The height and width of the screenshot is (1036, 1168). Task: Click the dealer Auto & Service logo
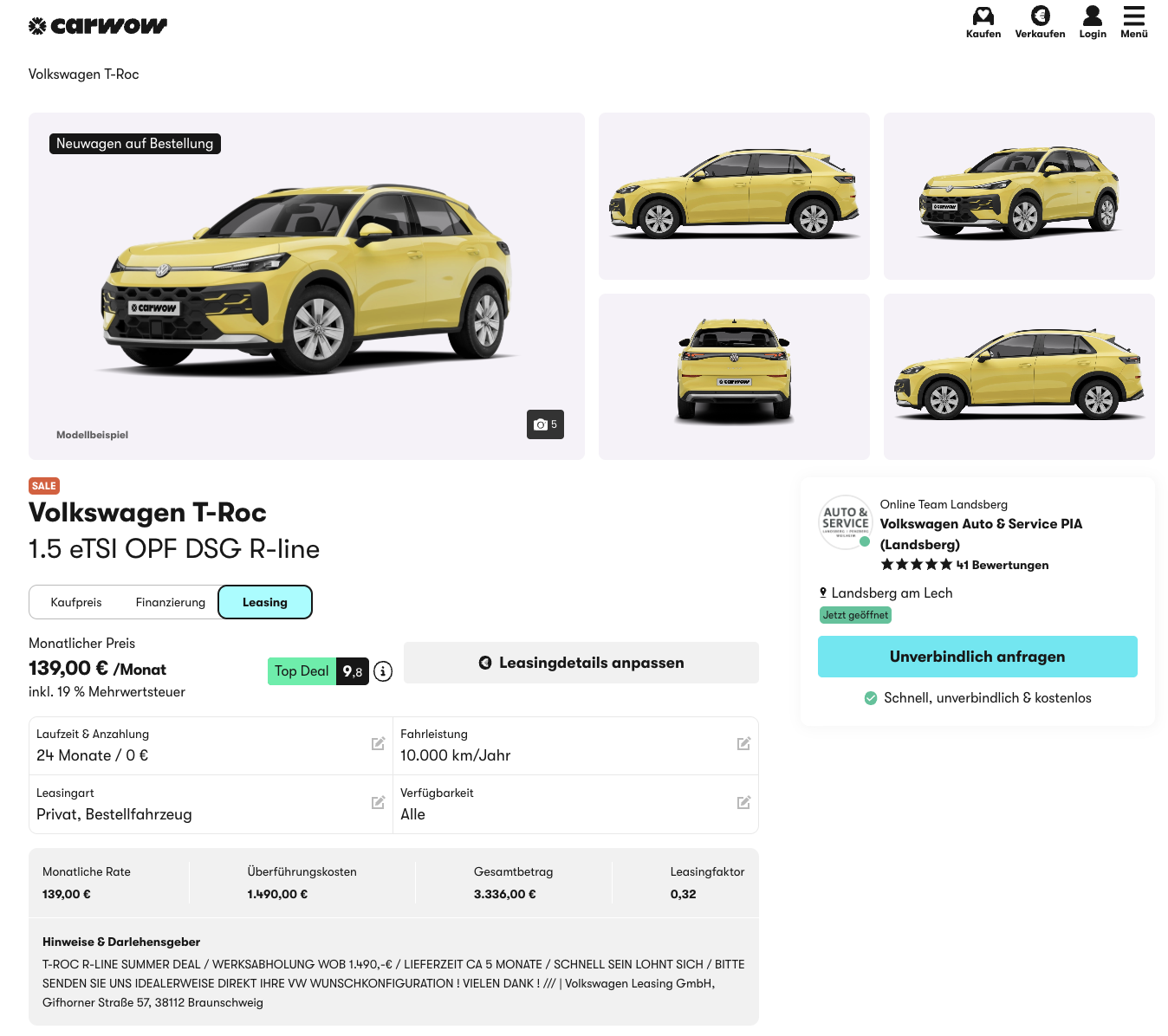[845, 522]
